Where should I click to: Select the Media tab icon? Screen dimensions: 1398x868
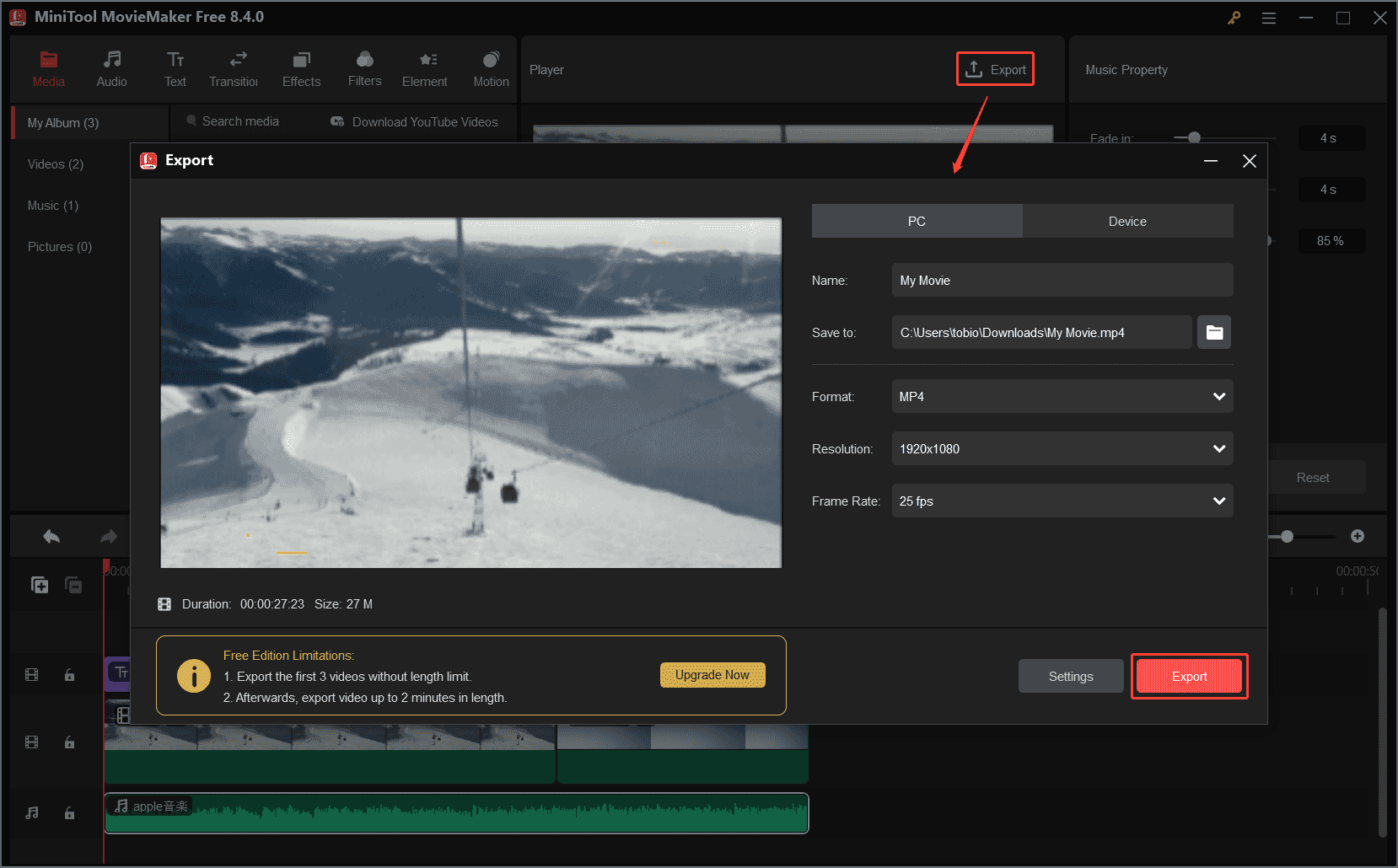(48, 67)
